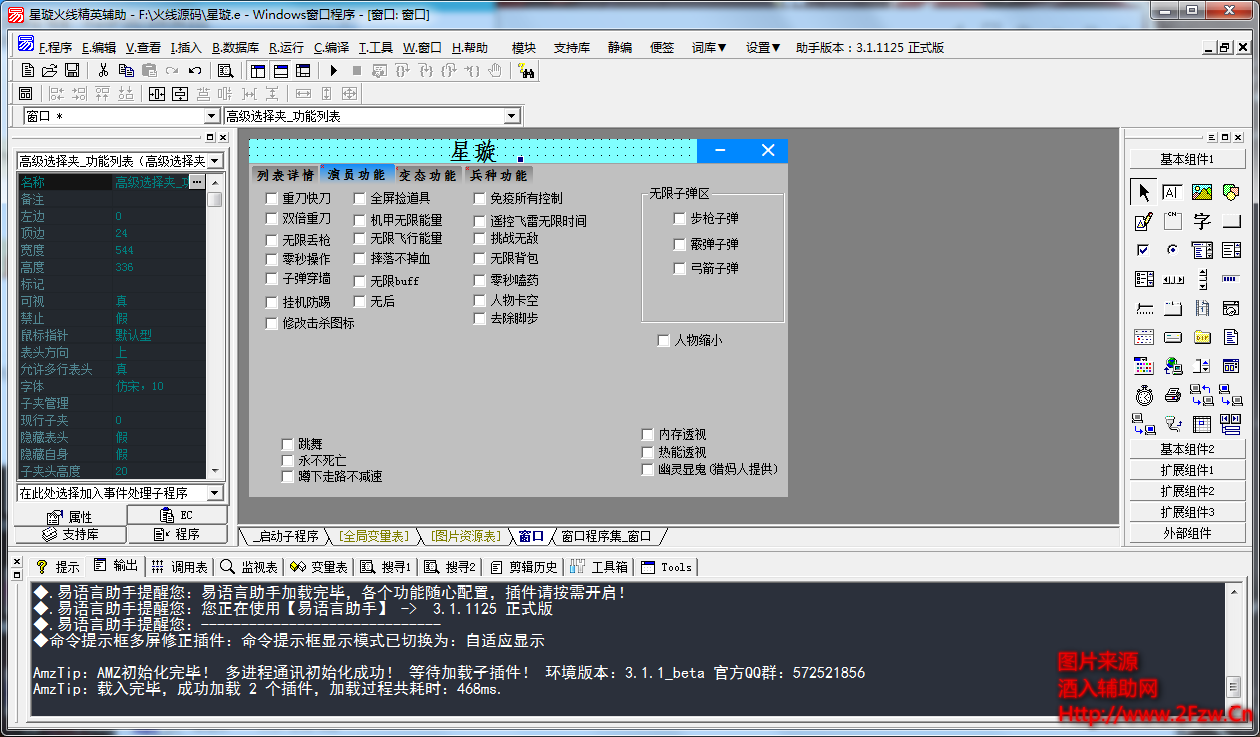Click the Save file toolbar icon
Viewport: 1260px width, 737px height.
(72, 71)
